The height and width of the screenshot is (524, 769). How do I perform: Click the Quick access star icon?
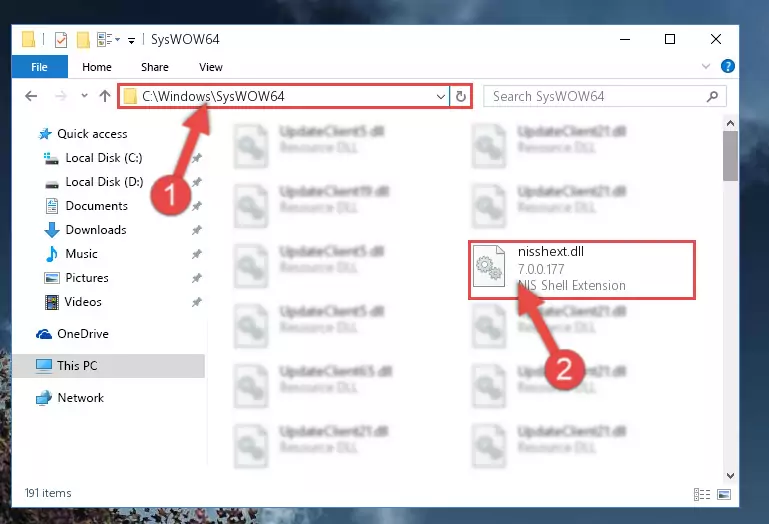45,133
